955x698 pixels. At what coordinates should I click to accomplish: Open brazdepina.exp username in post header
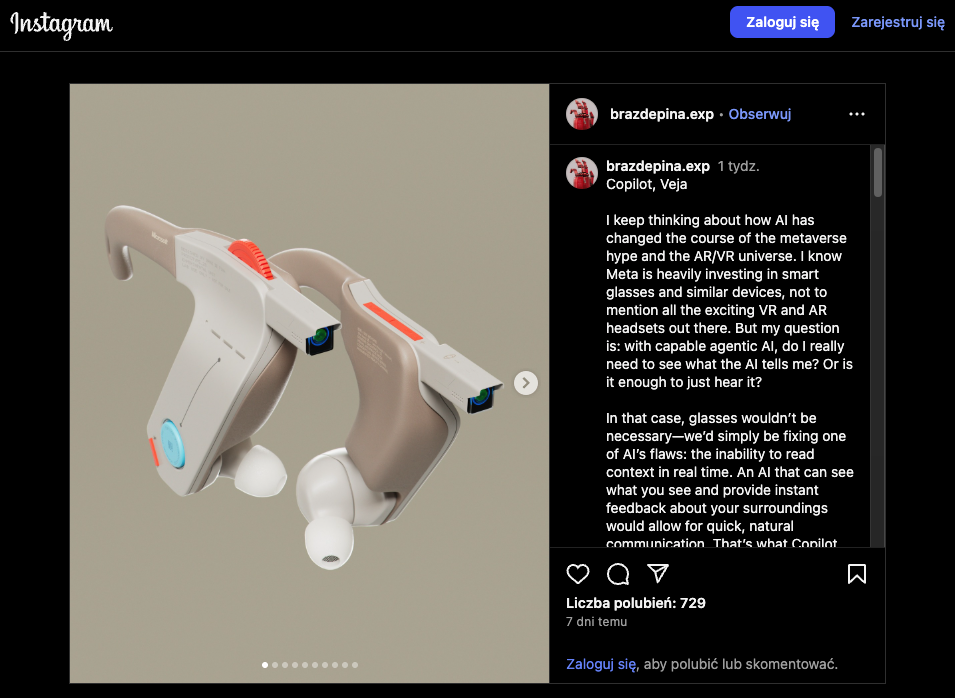click(x=661, y=114)
